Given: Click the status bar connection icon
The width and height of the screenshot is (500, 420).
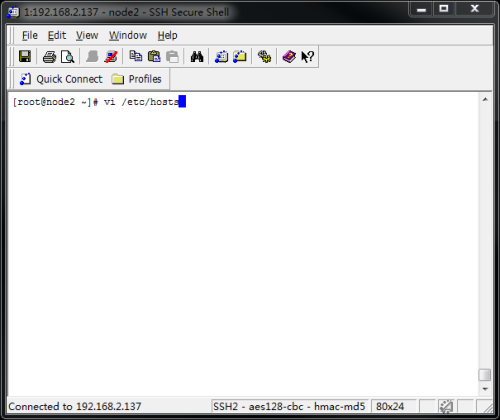Looking at the screenshot, I should pyautogui.click(x=446, y=406).
